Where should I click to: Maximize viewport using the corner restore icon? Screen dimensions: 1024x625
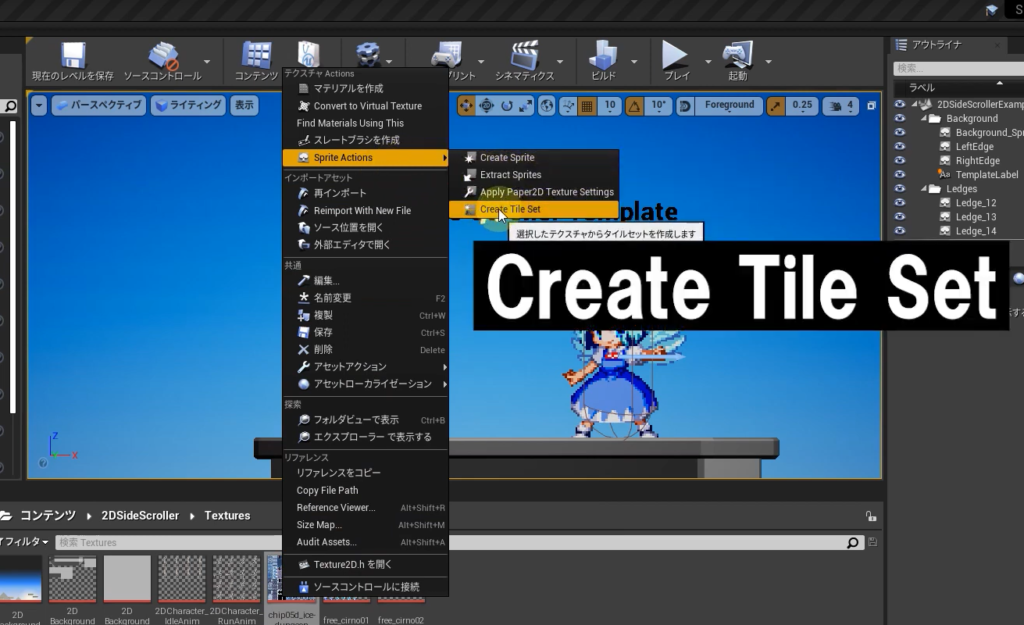871,106
